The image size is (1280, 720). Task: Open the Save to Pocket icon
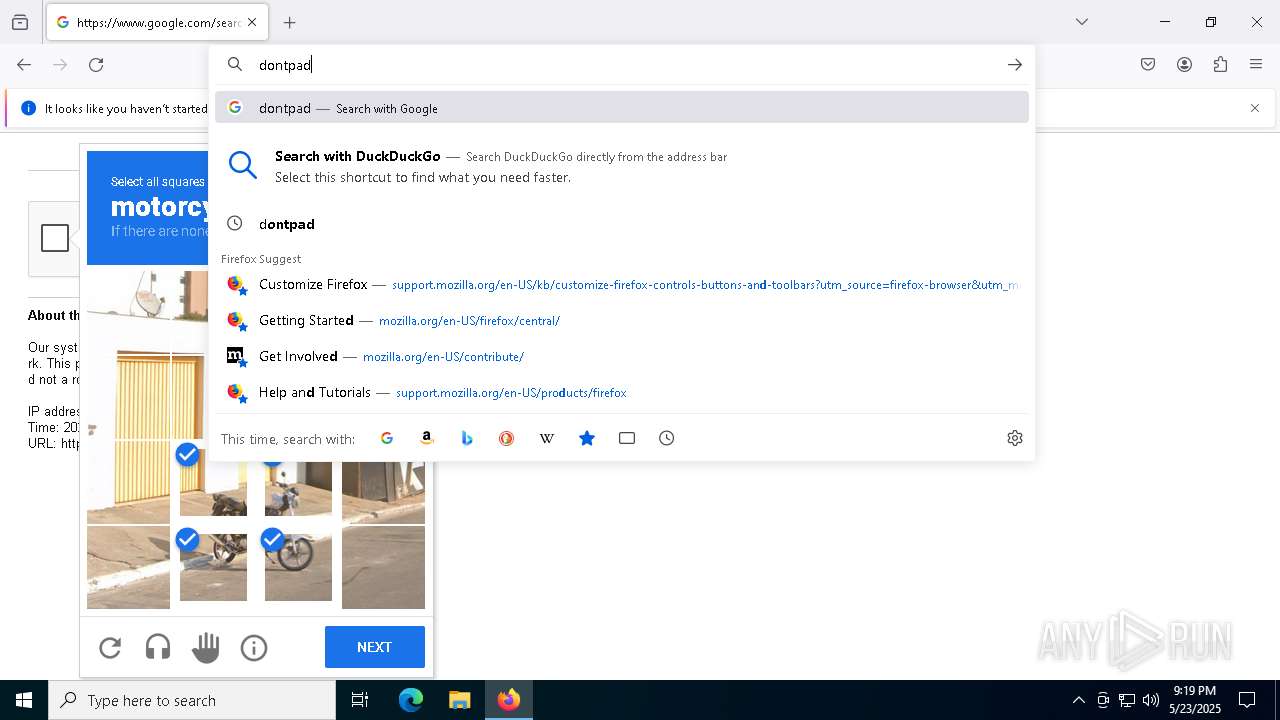(x=1148, y=65)
